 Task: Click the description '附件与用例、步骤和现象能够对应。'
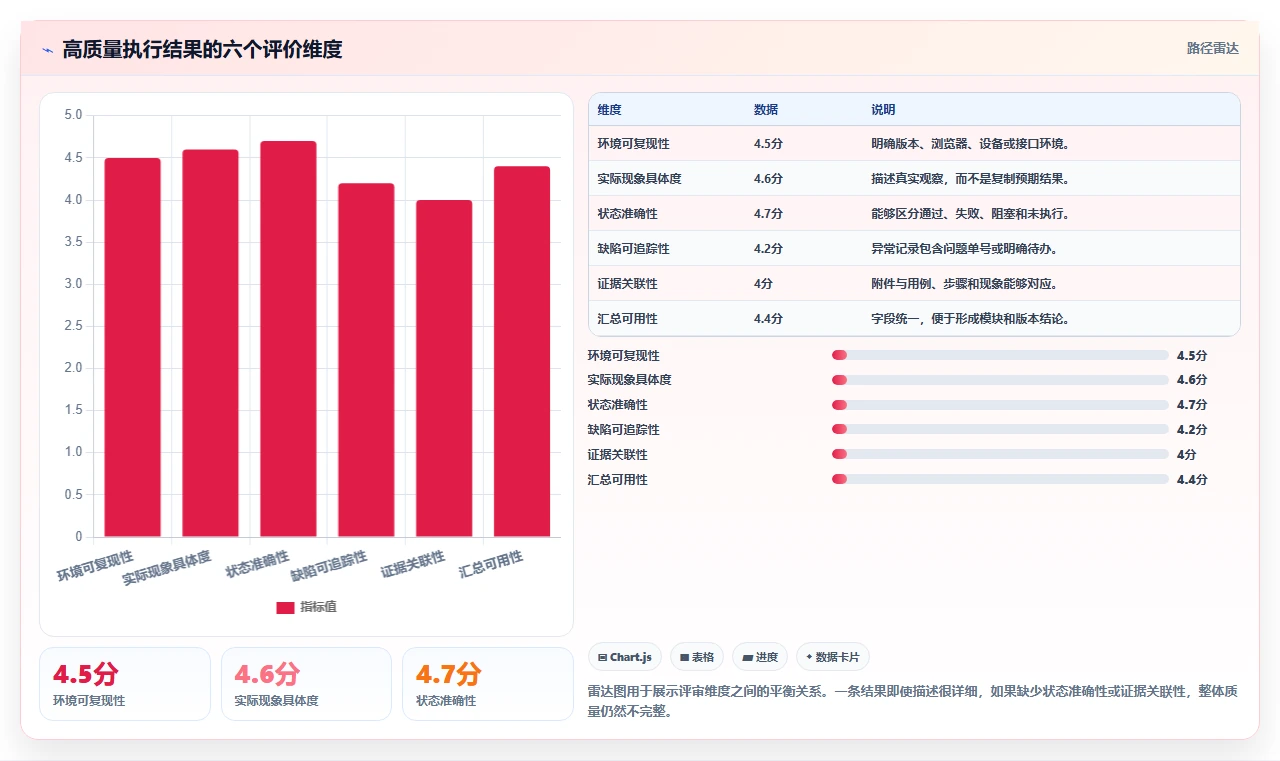point(965,284)
